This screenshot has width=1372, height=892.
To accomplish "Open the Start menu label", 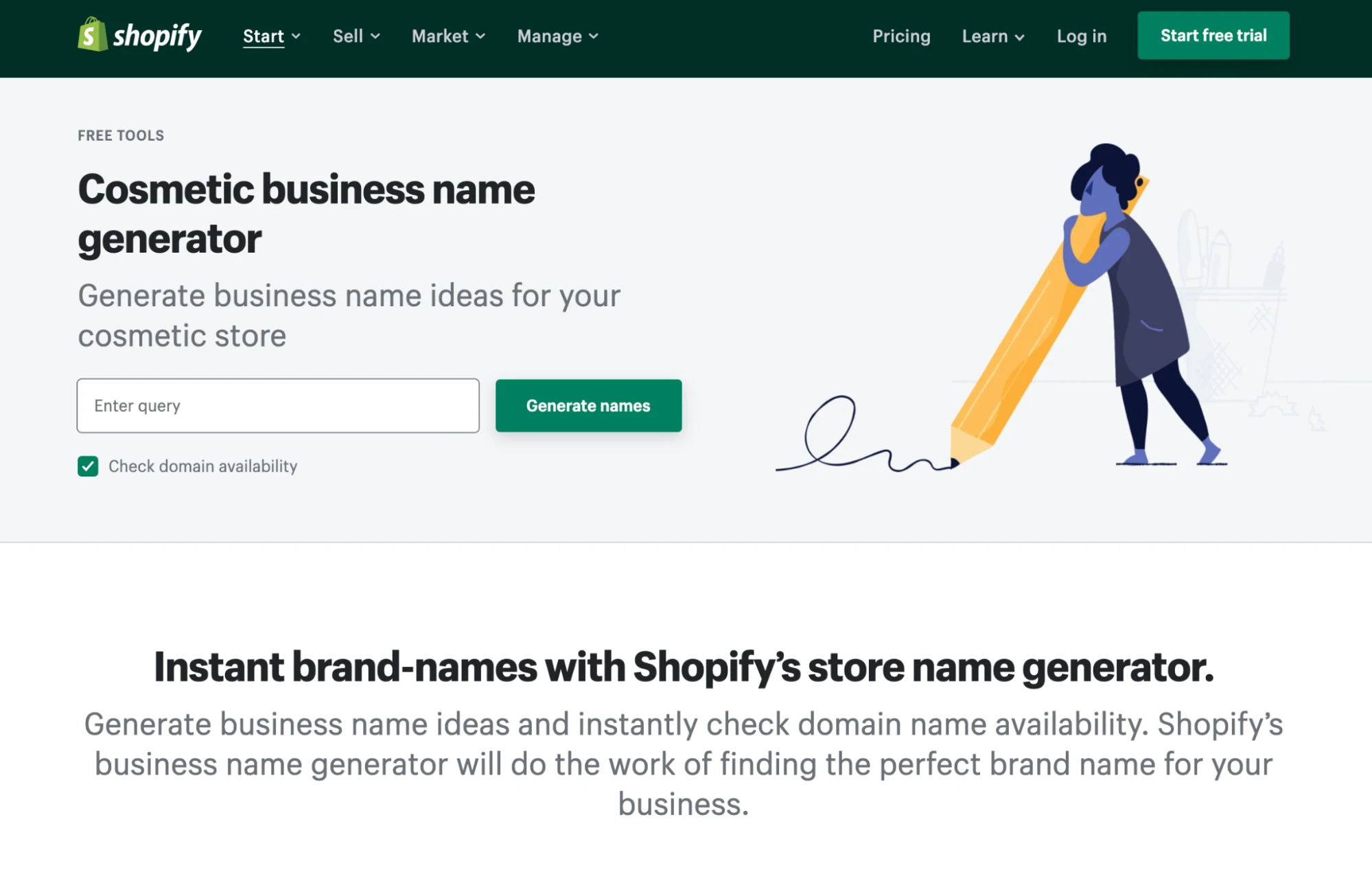I will (263, 36).
